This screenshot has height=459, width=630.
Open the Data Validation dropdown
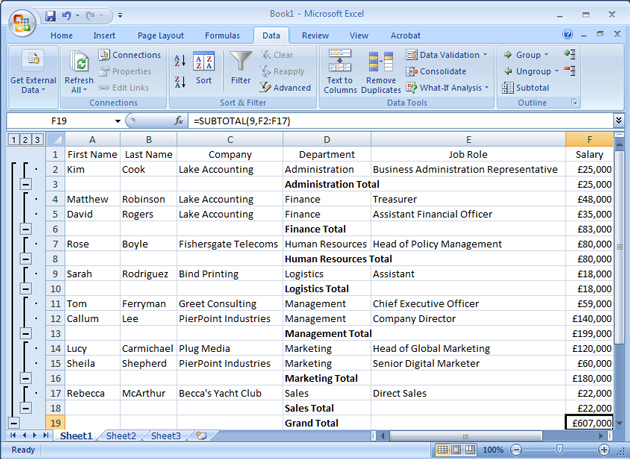[485, 55]
